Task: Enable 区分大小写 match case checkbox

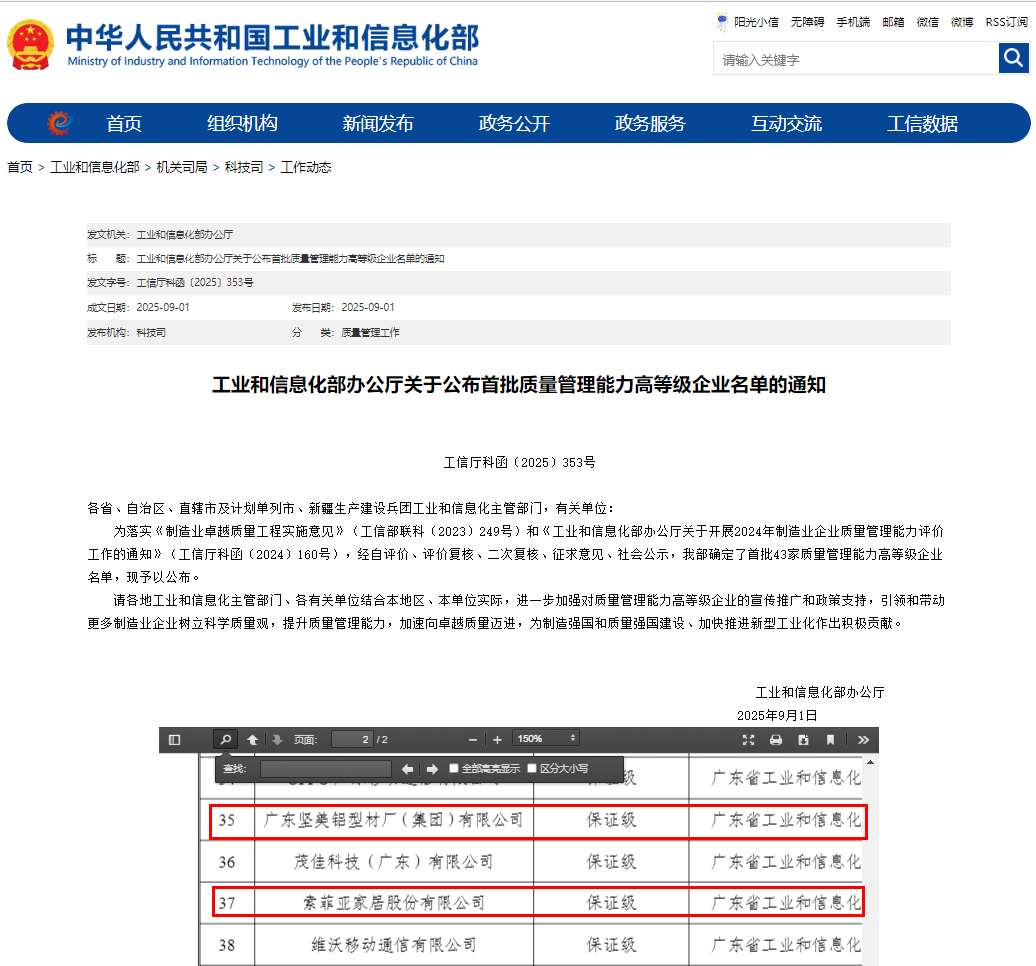Action: click(x=532, y=769)
